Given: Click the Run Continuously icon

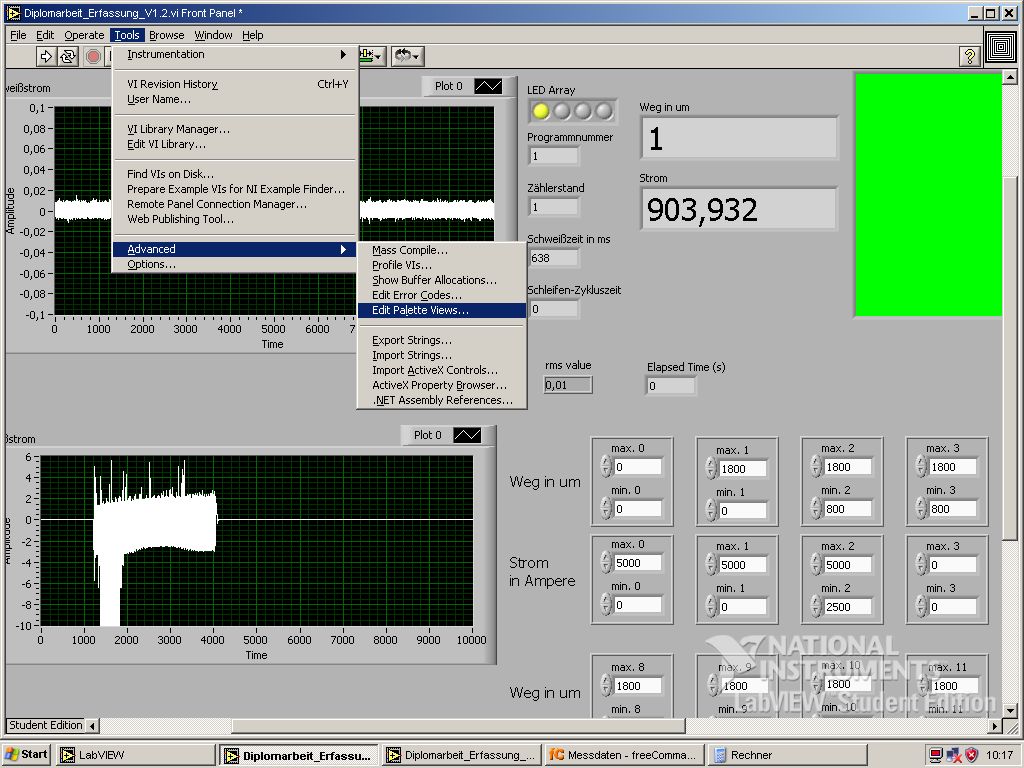Looking at the screenshot, I should (x=69, y=57).
